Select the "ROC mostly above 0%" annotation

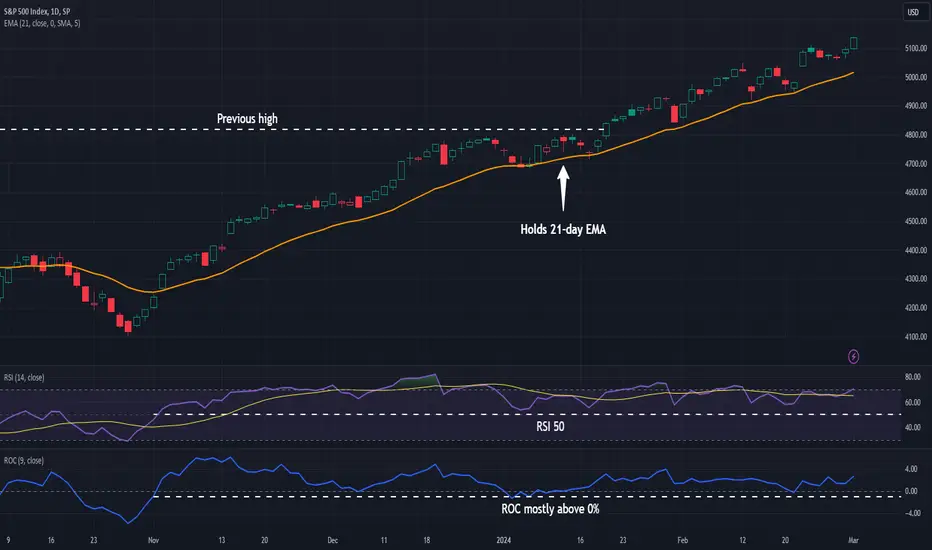[x=550, y=509]
